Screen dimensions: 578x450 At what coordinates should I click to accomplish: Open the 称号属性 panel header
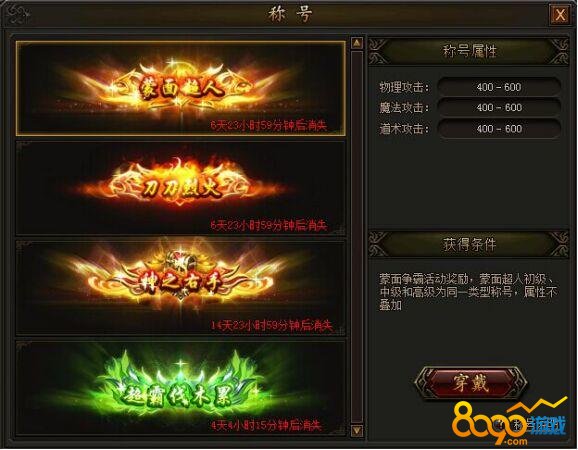point(469,51)
